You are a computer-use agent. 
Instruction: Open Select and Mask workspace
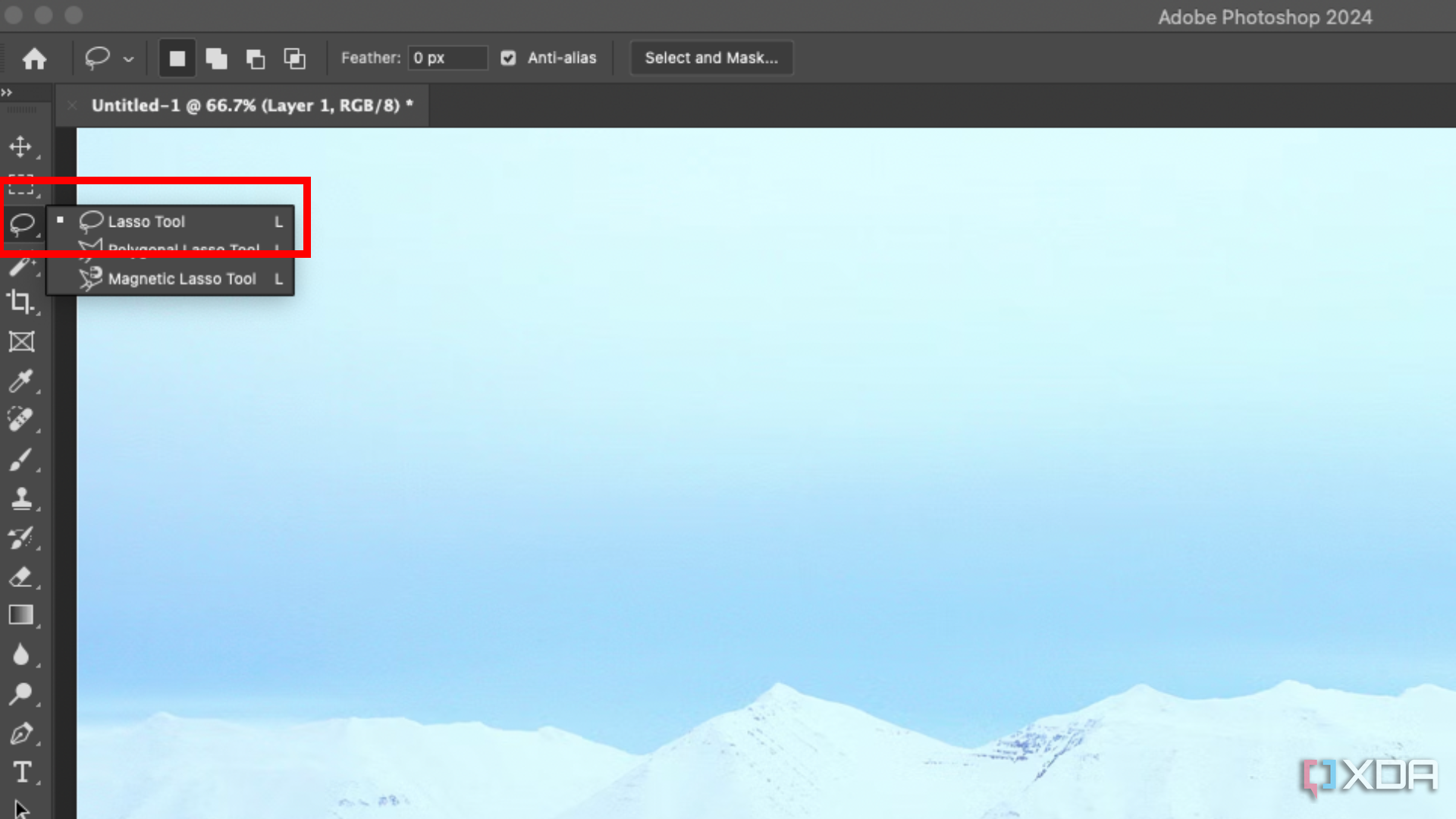click(711, 58)
